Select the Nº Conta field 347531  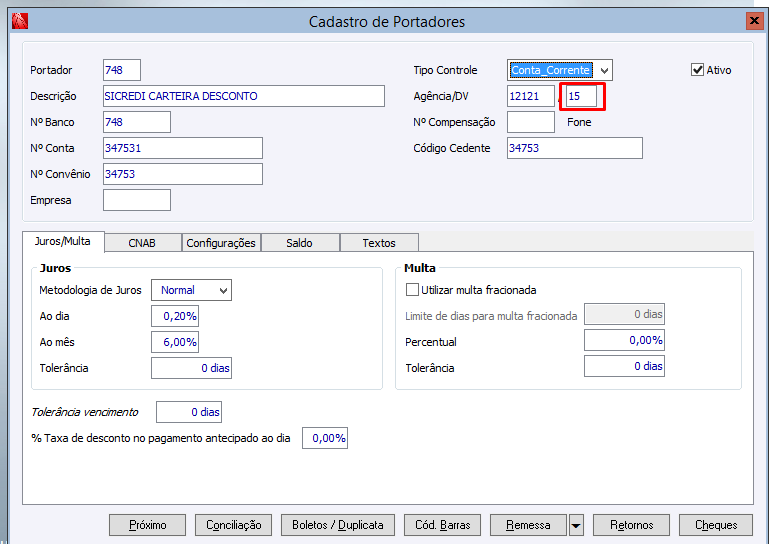(x=183, y=148)
